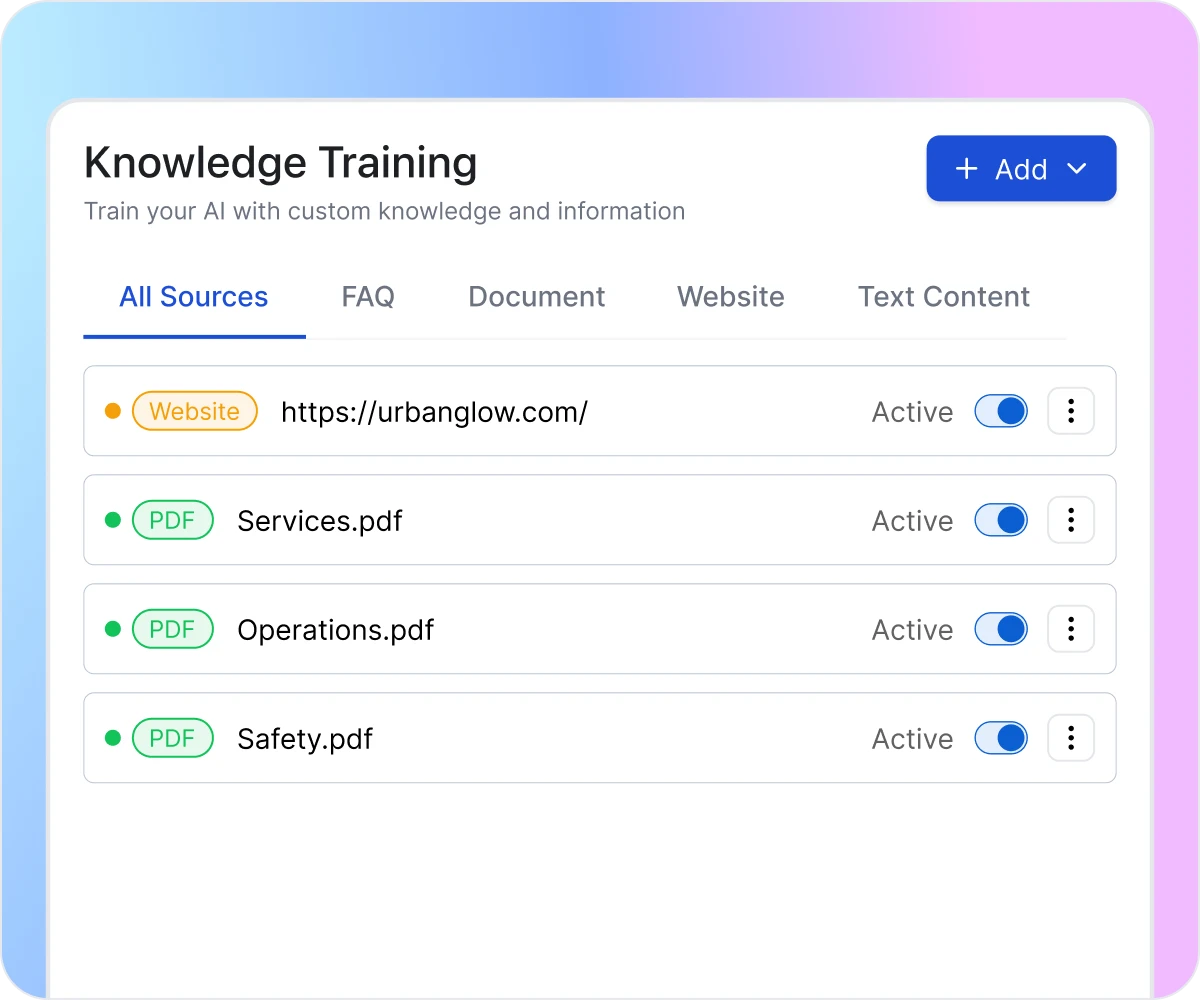The width and height of the screenshot is (1200, 1000).
Task: Click the orange status dot on the Website source
Action: pyautogui.click(x=113, y=411)
